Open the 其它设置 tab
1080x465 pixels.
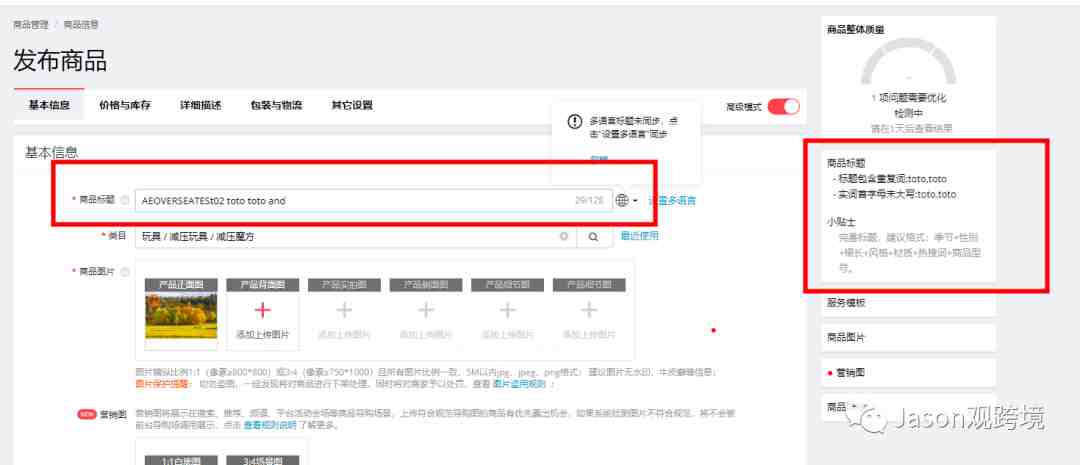352,105
